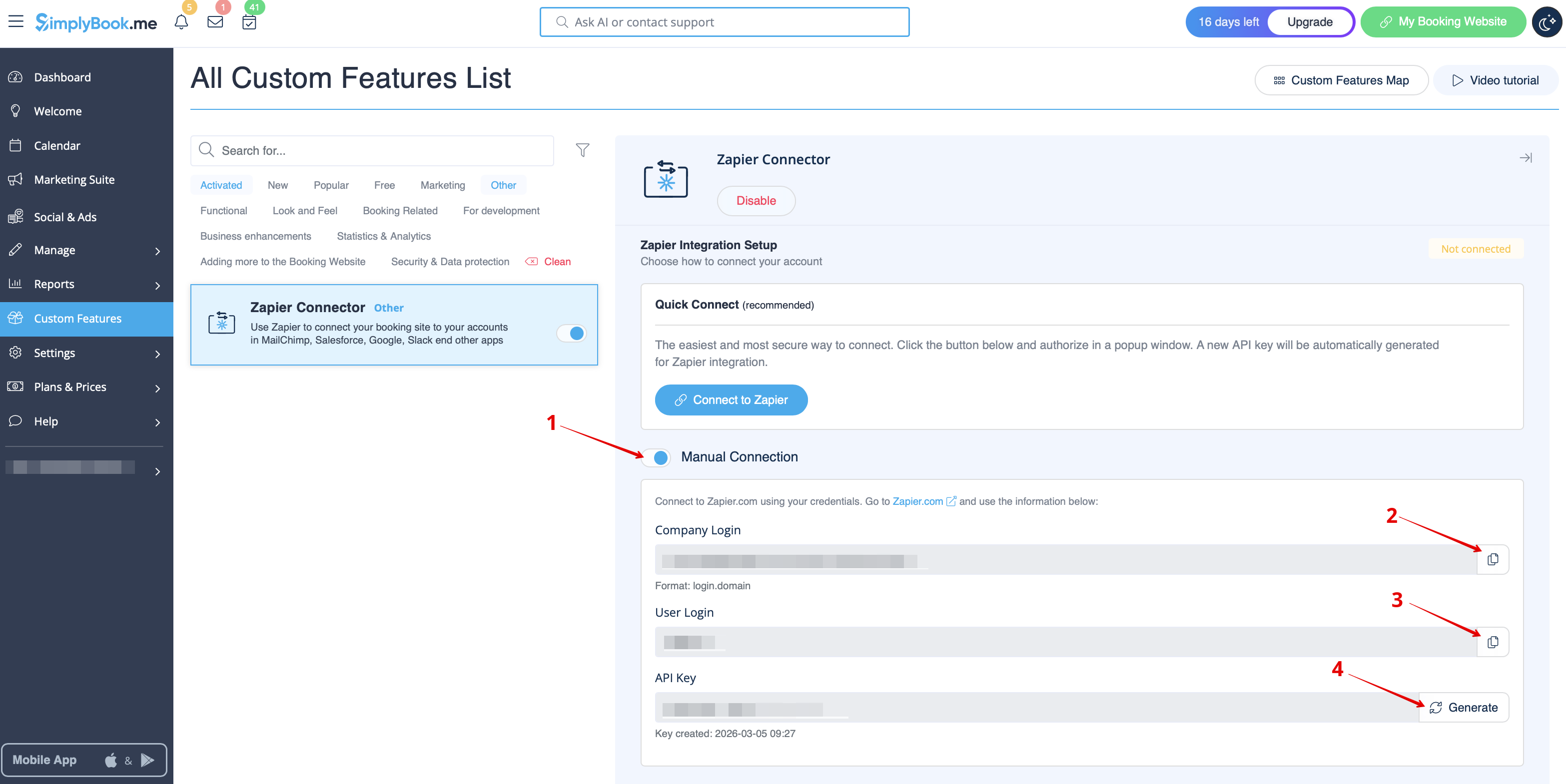
Task: Select the Popular filter tab
Action: click(x=331, y=185)
